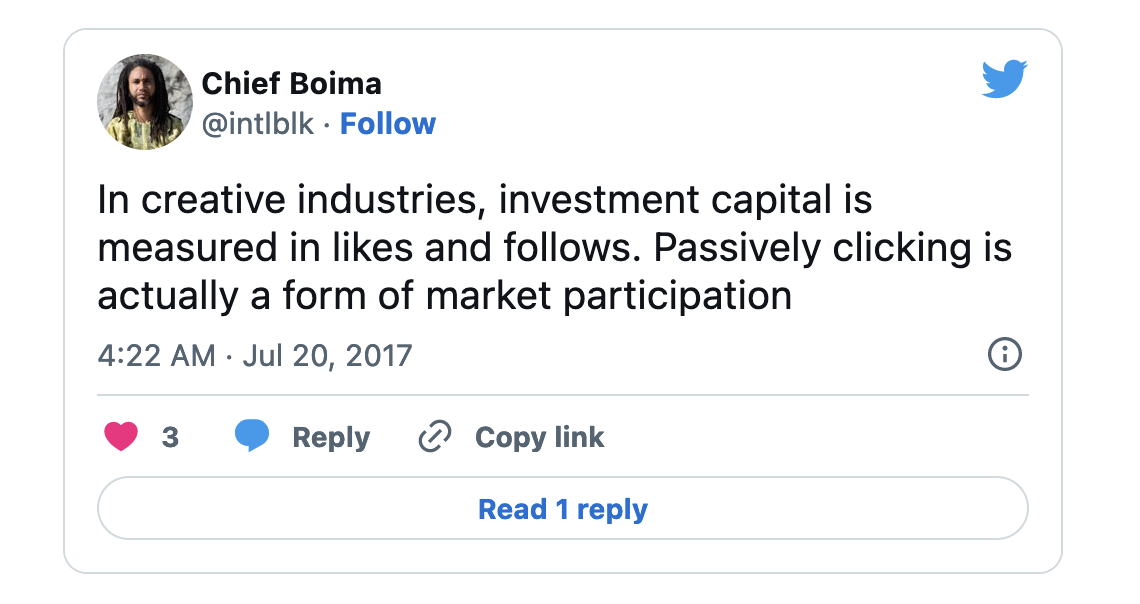The width and height of the screenshot is (1140, 604).
Task: Click the Twitter bird logo
Action: point(1004,79)
